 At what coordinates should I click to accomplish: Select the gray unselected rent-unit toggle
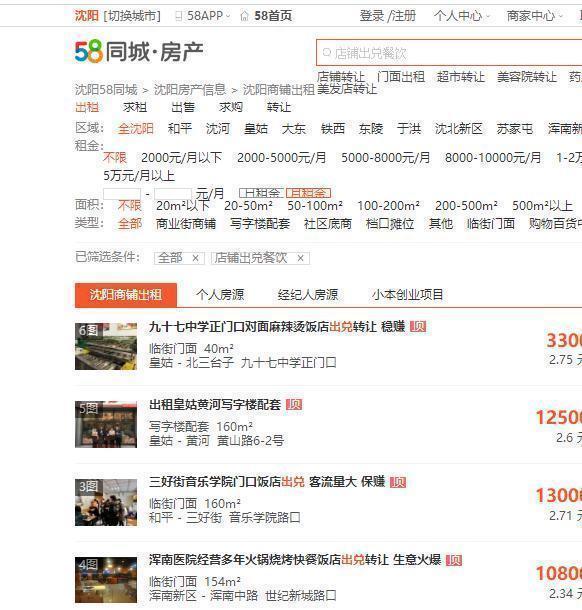(261, 193)
